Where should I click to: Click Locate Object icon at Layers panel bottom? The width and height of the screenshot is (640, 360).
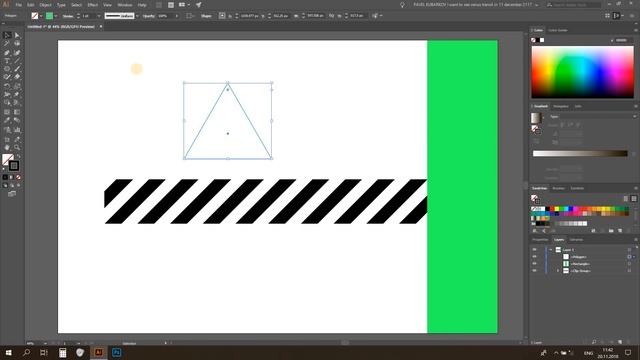pyautogui.click(x=594, y=342)
